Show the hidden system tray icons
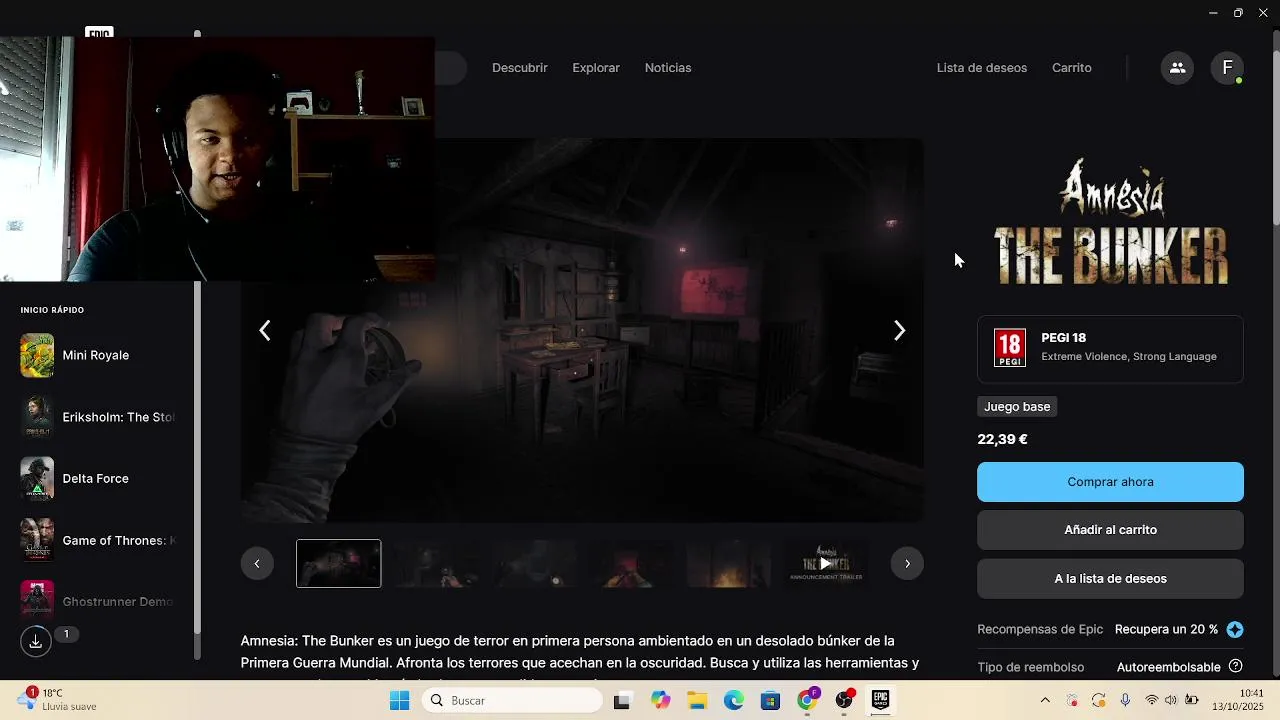Viewport: 1280px width, 720px height. (1046, 700)
